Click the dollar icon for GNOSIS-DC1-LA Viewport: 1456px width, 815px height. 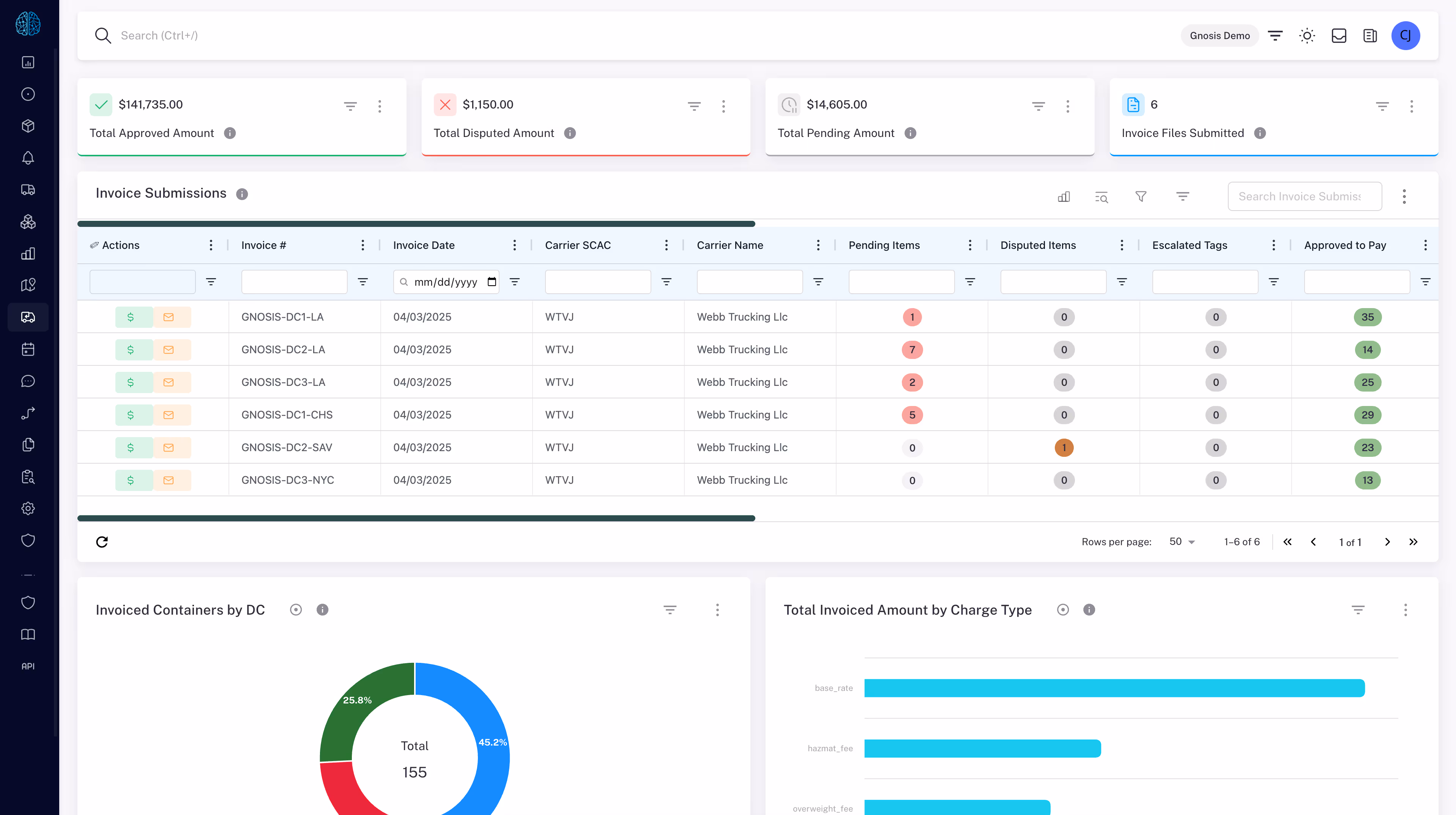click(x=131, y=317)
